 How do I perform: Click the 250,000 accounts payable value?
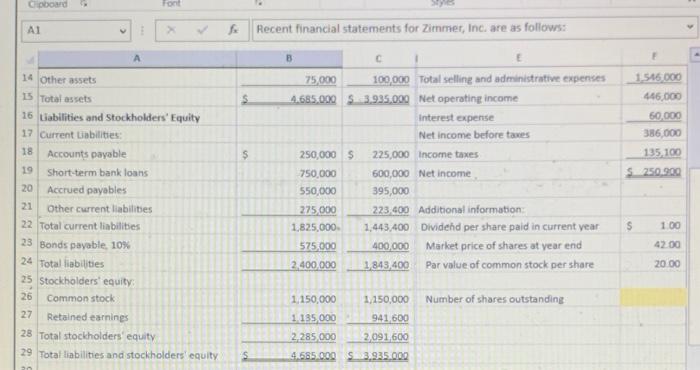[318, 155]
